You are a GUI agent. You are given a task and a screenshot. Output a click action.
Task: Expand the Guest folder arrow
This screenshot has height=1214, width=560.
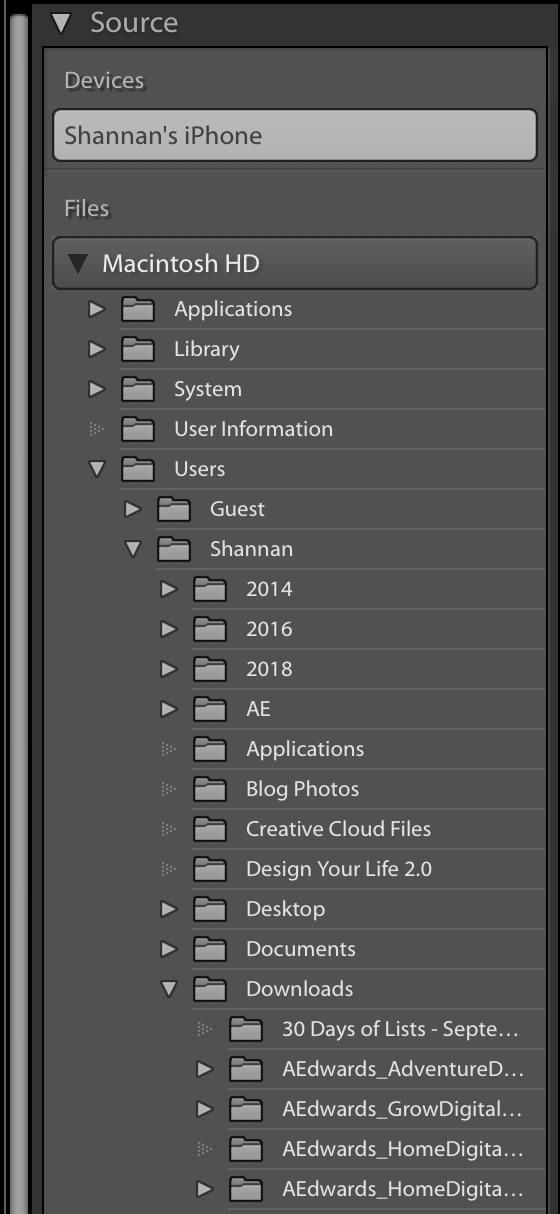point(132,509)
